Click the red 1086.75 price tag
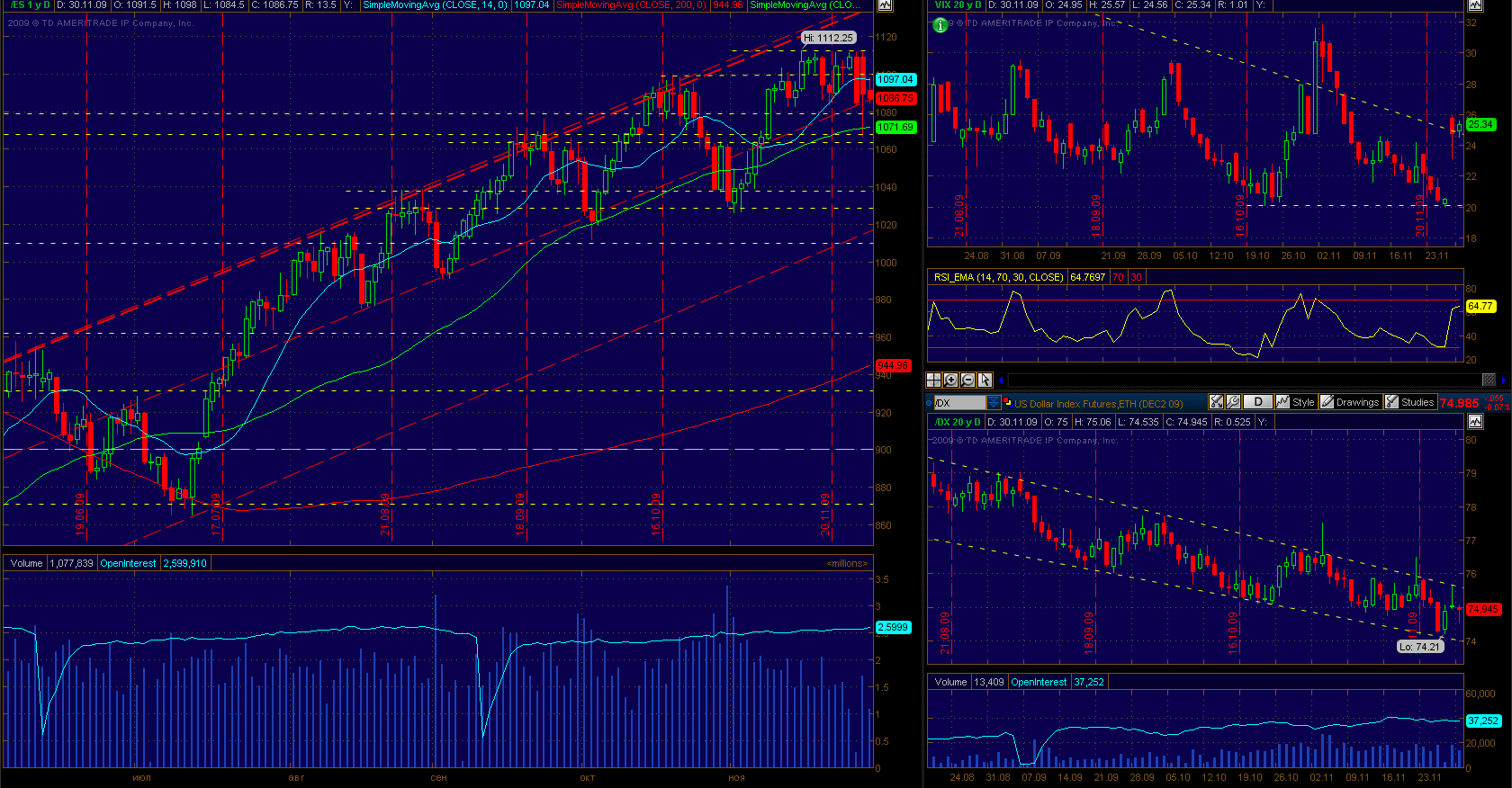 pos(895,98)
